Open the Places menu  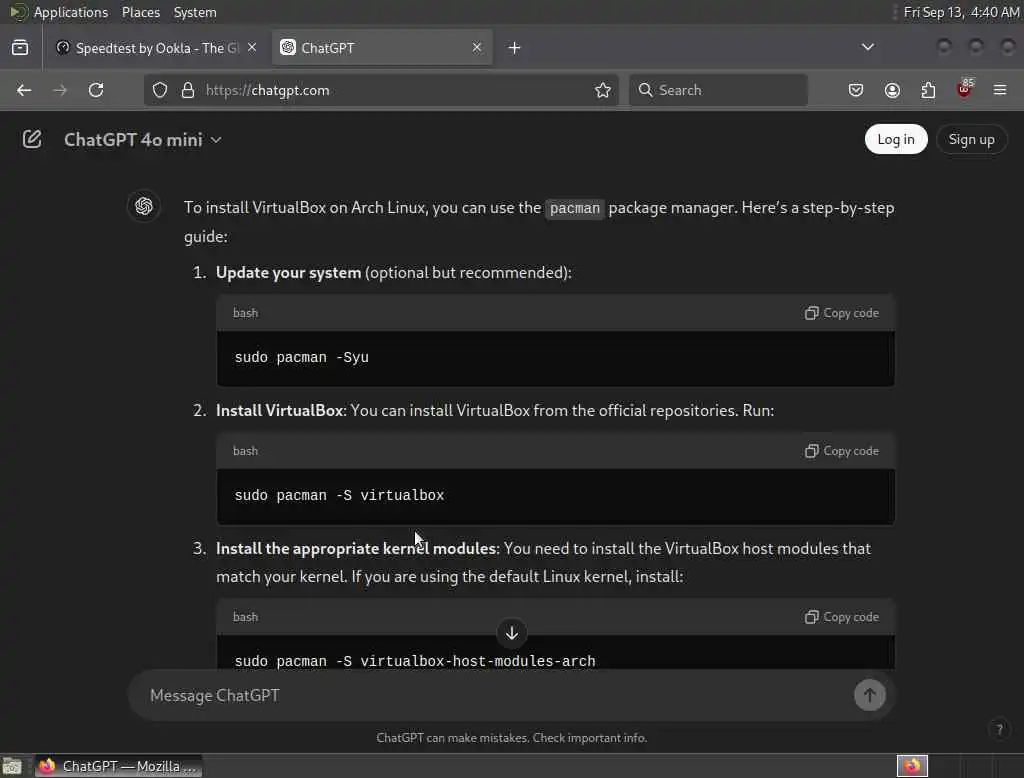pyautogui.click(x=141, y=12)
